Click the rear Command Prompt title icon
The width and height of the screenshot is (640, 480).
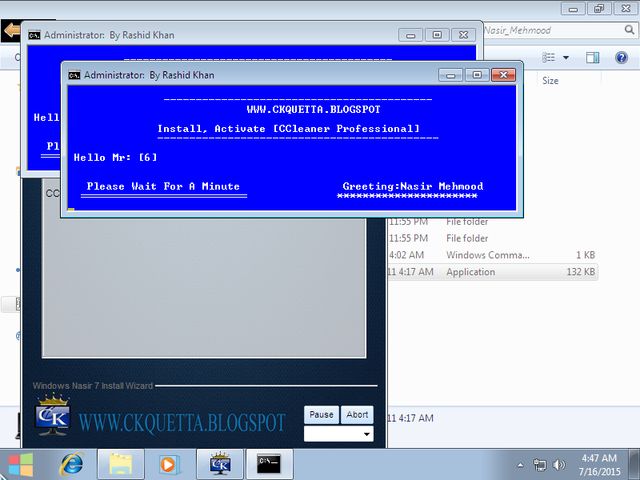point(34,35)
